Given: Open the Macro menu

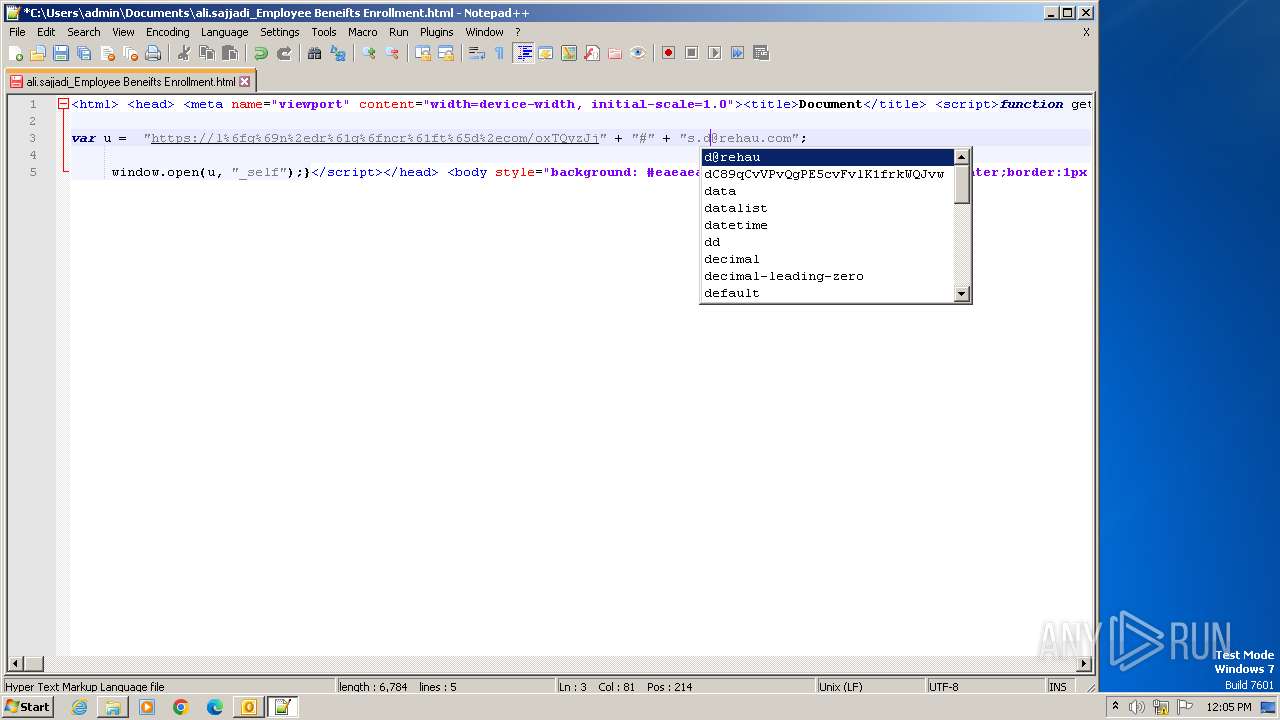Looking at the screenshot, I should tap(362, 32).
